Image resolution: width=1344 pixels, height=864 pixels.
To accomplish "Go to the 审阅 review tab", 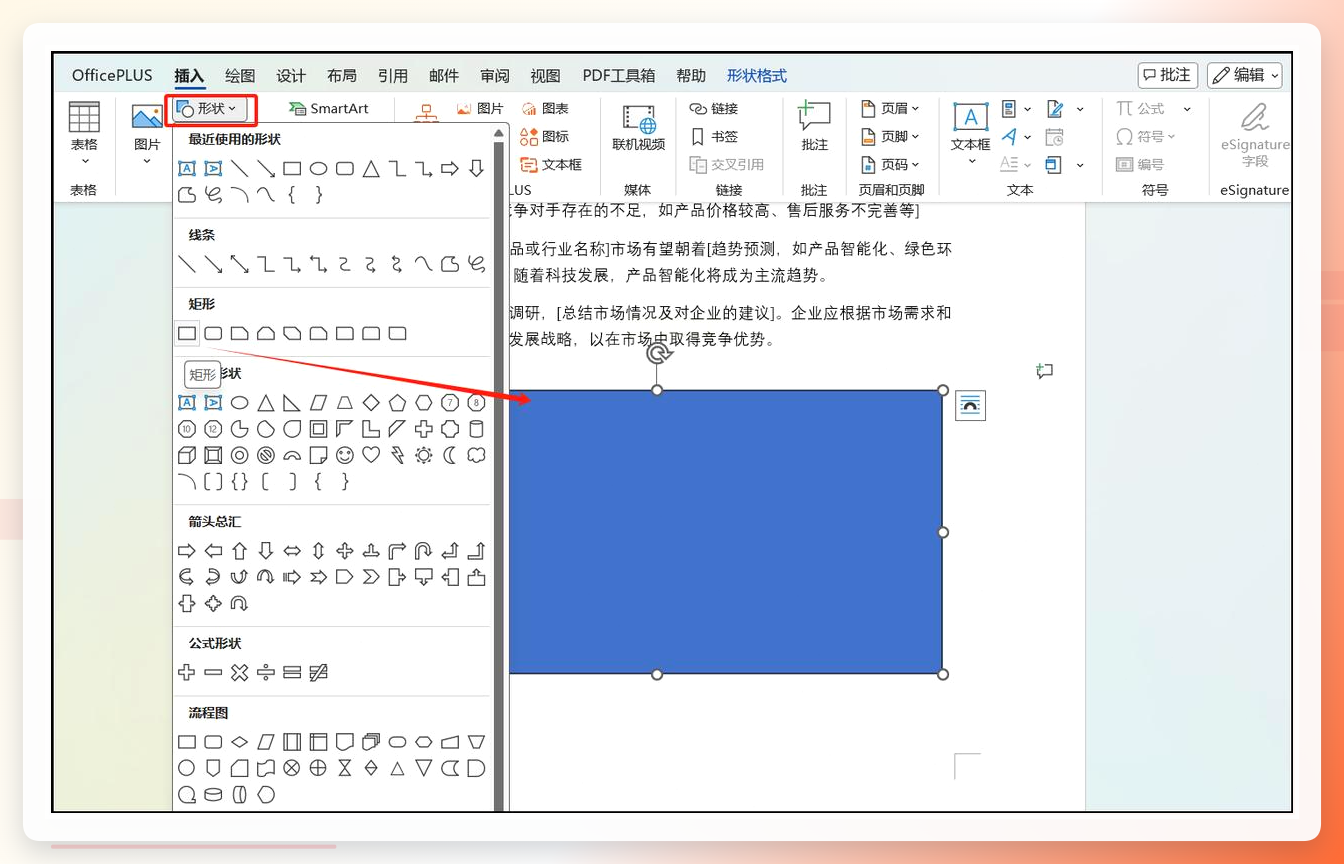I will pyautogui.click(x=495, y=76).
